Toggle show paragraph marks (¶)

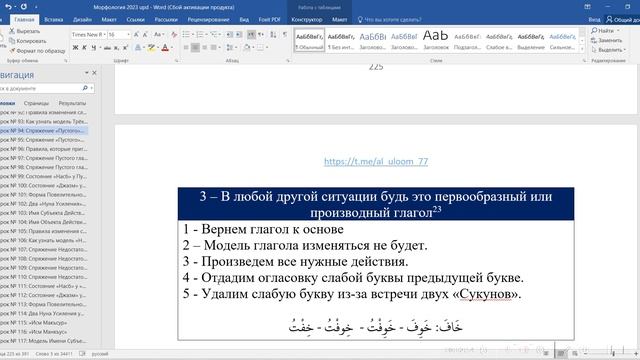(285, 35)
